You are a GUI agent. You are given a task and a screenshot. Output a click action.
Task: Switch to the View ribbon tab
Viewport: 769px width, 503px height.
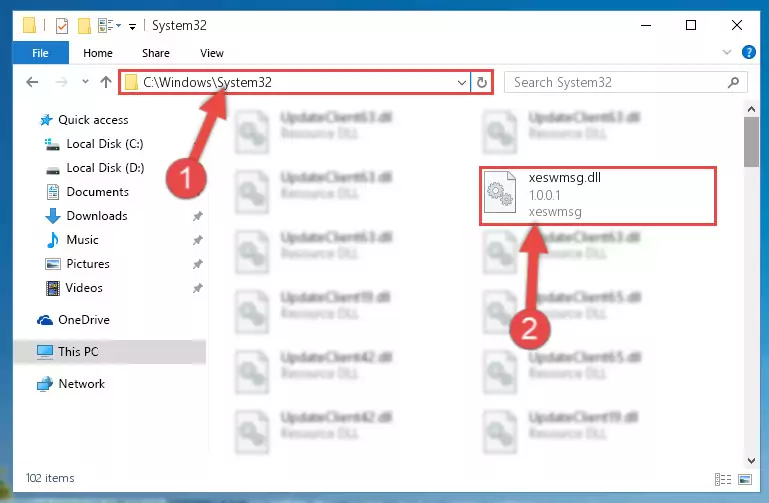click(211, 53)
